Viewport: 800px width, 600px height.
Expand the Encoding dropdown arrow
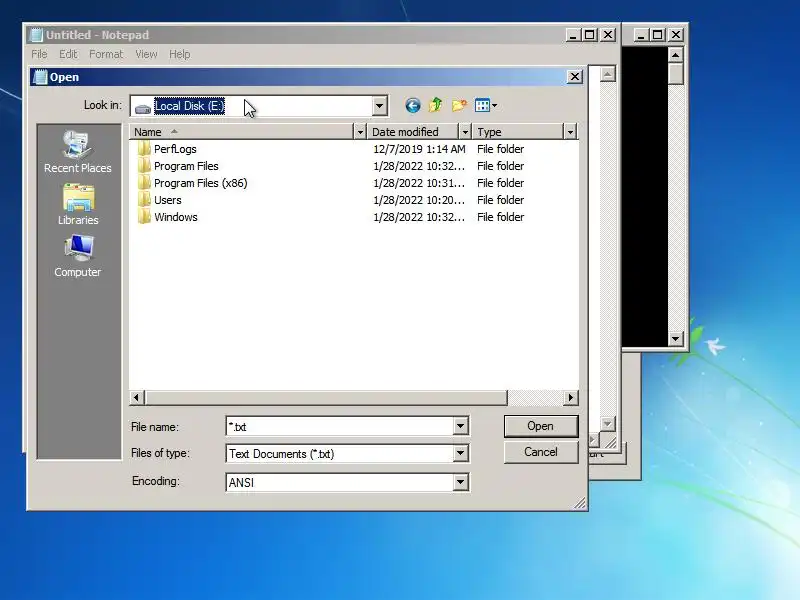tap(460, 482)
